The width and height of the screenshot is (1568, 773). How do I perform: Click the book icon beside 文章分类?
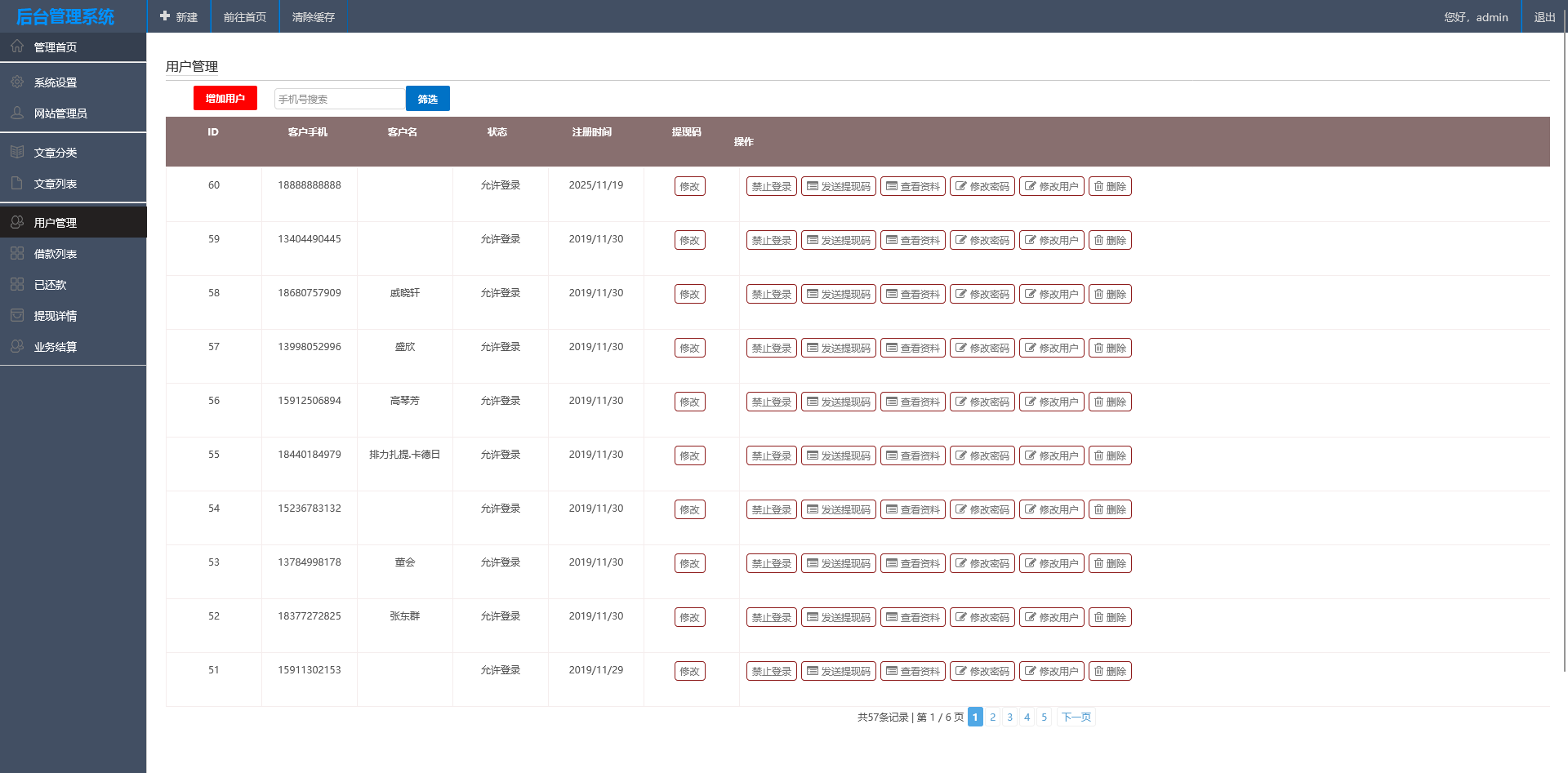pos(17,153)
